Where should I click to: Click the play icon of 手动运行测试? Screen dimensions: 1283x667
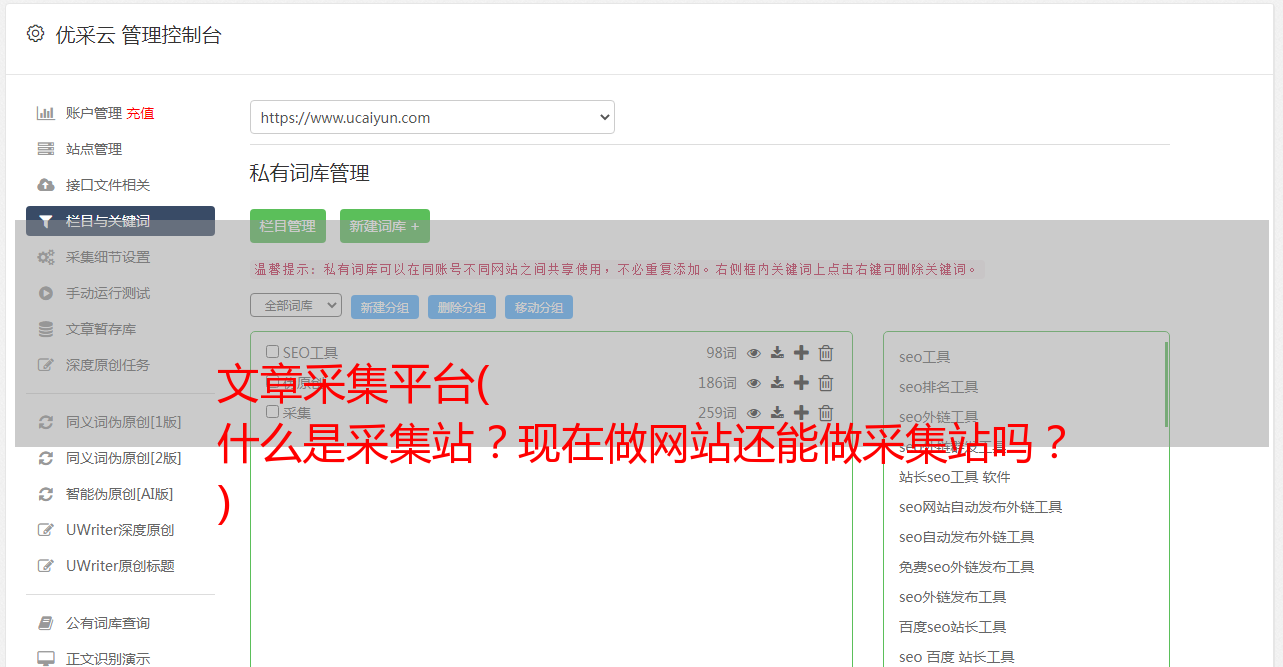click(45, 293)
